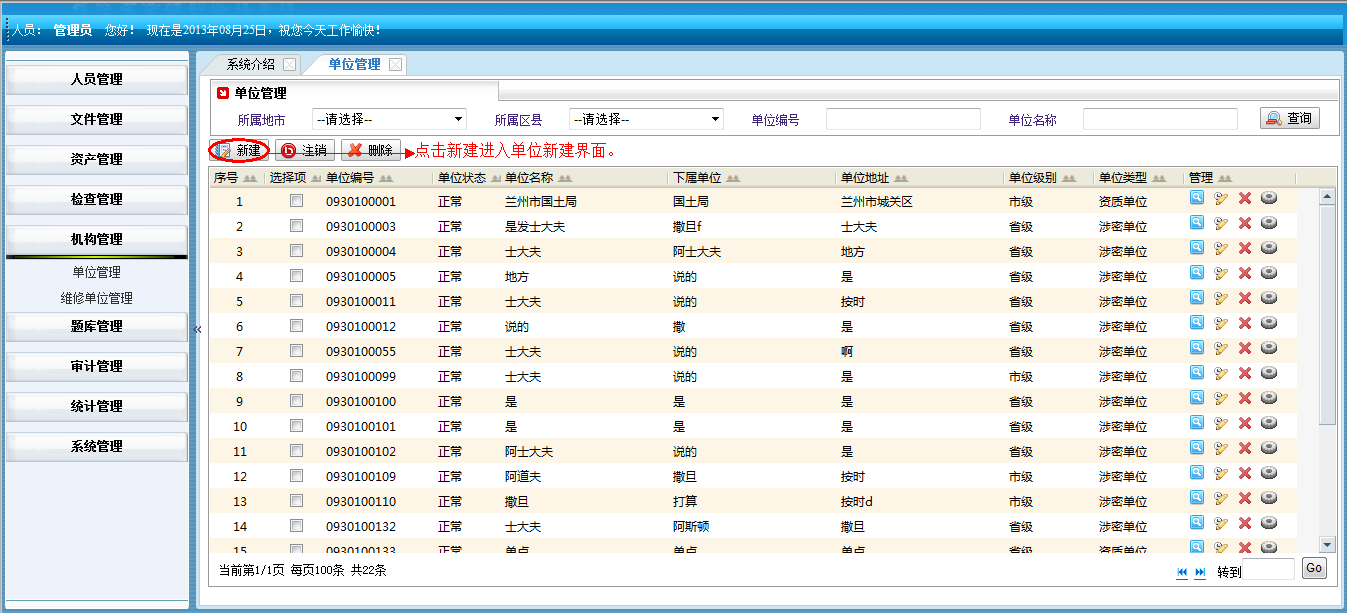This screenshot has width=1347, height=613.
Task: Remove unit 0930100011 via its red X icon
Action: (1245, 297)
